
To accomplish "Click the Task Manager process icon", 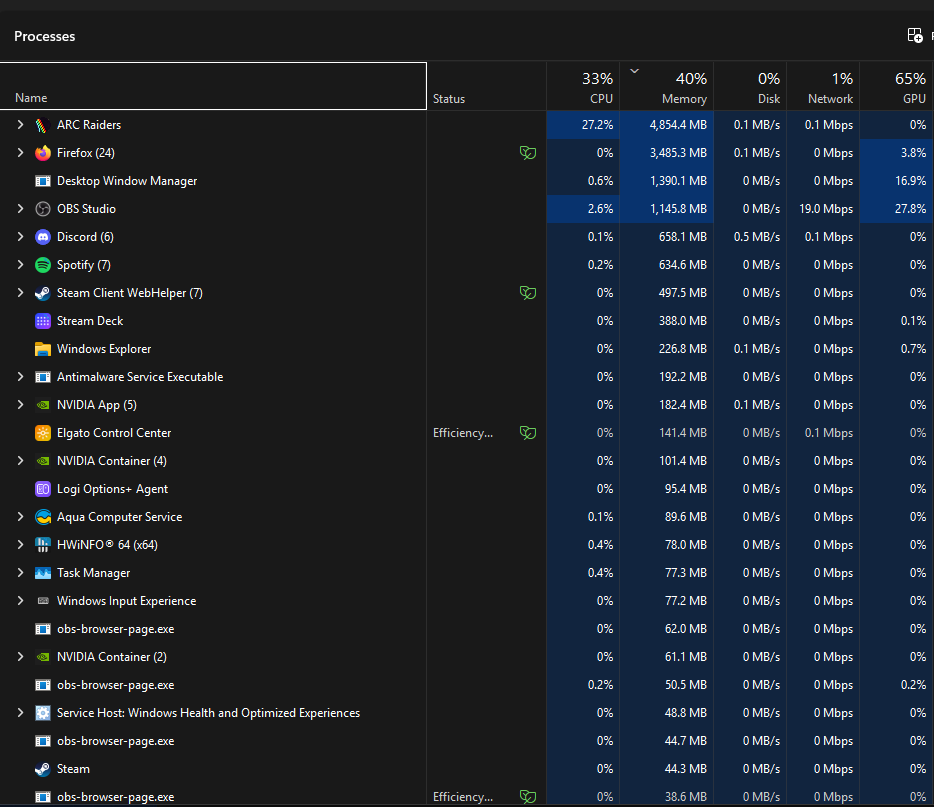I will coord(42,573).
